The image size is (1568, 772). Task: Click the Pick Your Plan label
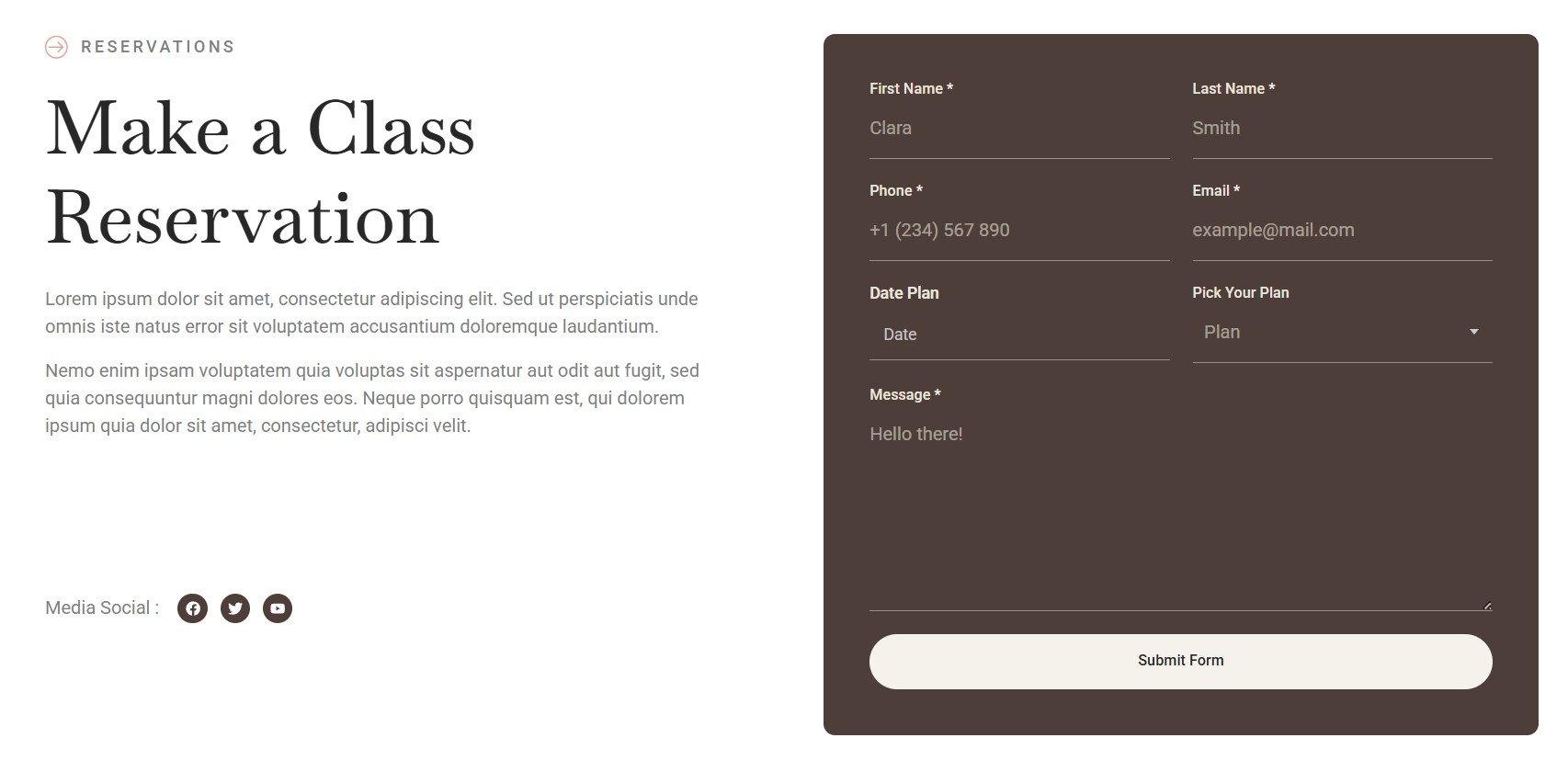(x=1240, y=292)
